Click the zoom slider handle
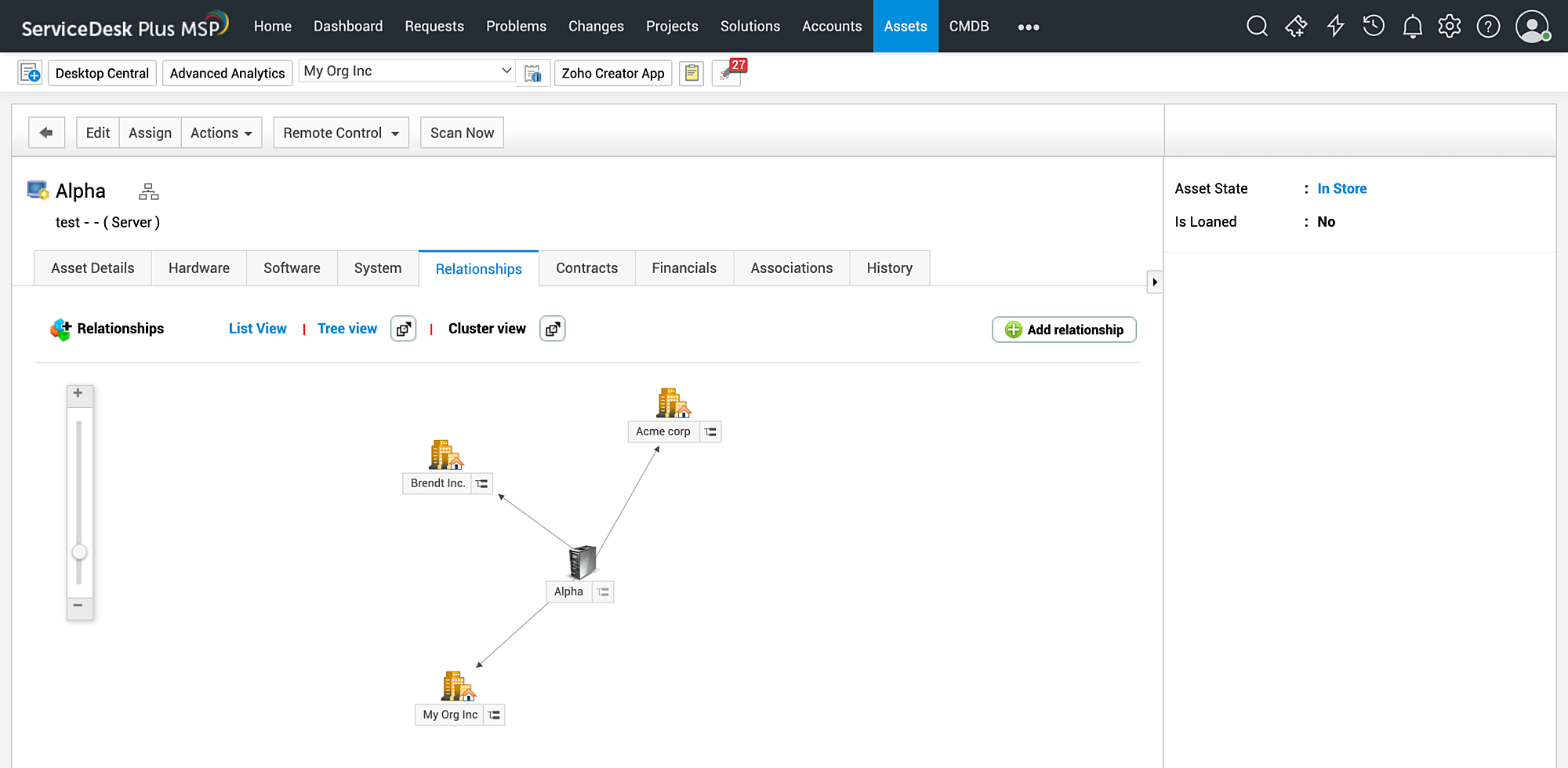Image resolution: width=1568 pixels, height=768 pixels. point(79,552)
